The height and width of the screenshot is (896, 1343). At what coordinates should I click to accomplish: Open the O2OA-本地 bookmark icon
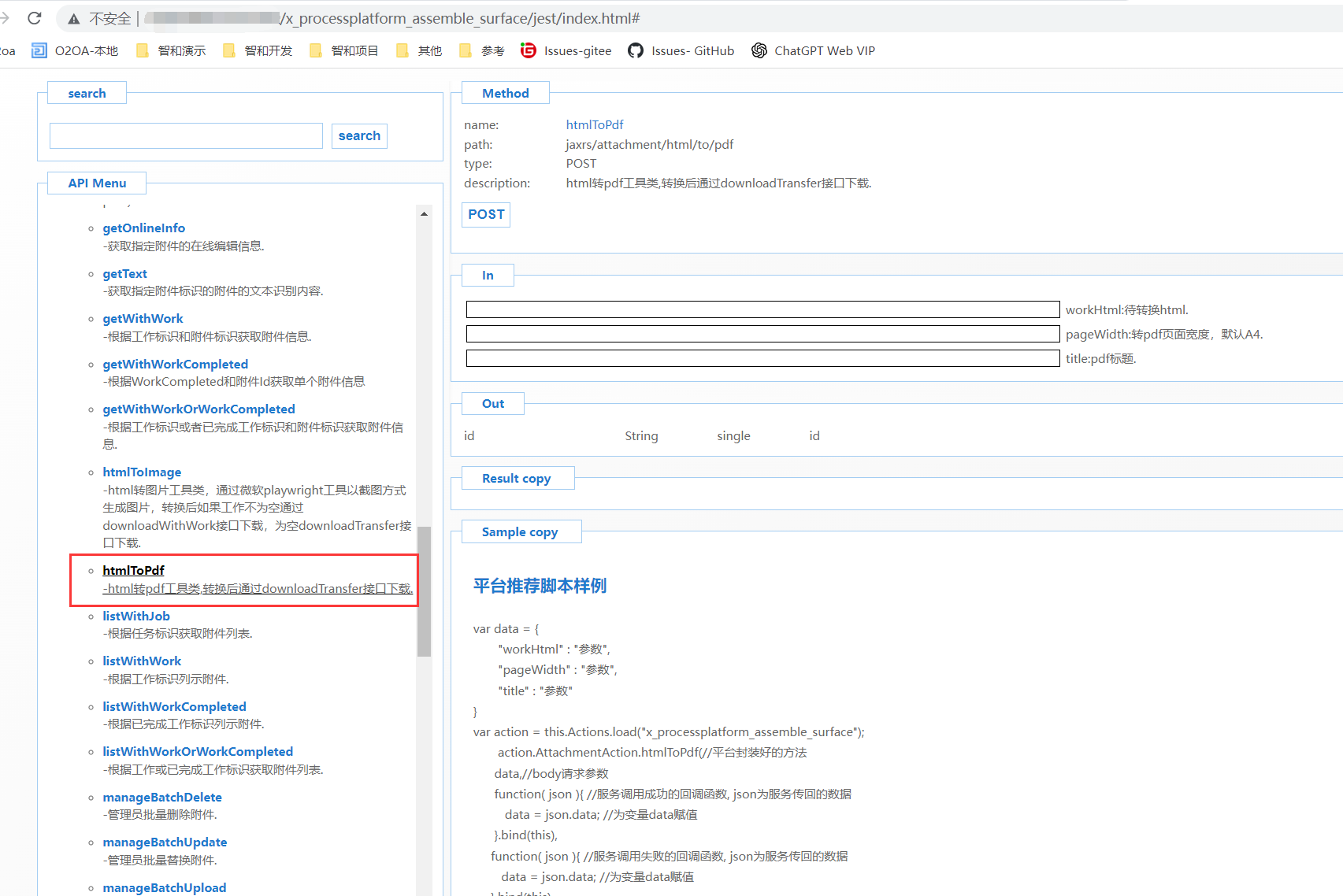click(x=39, y=51)
